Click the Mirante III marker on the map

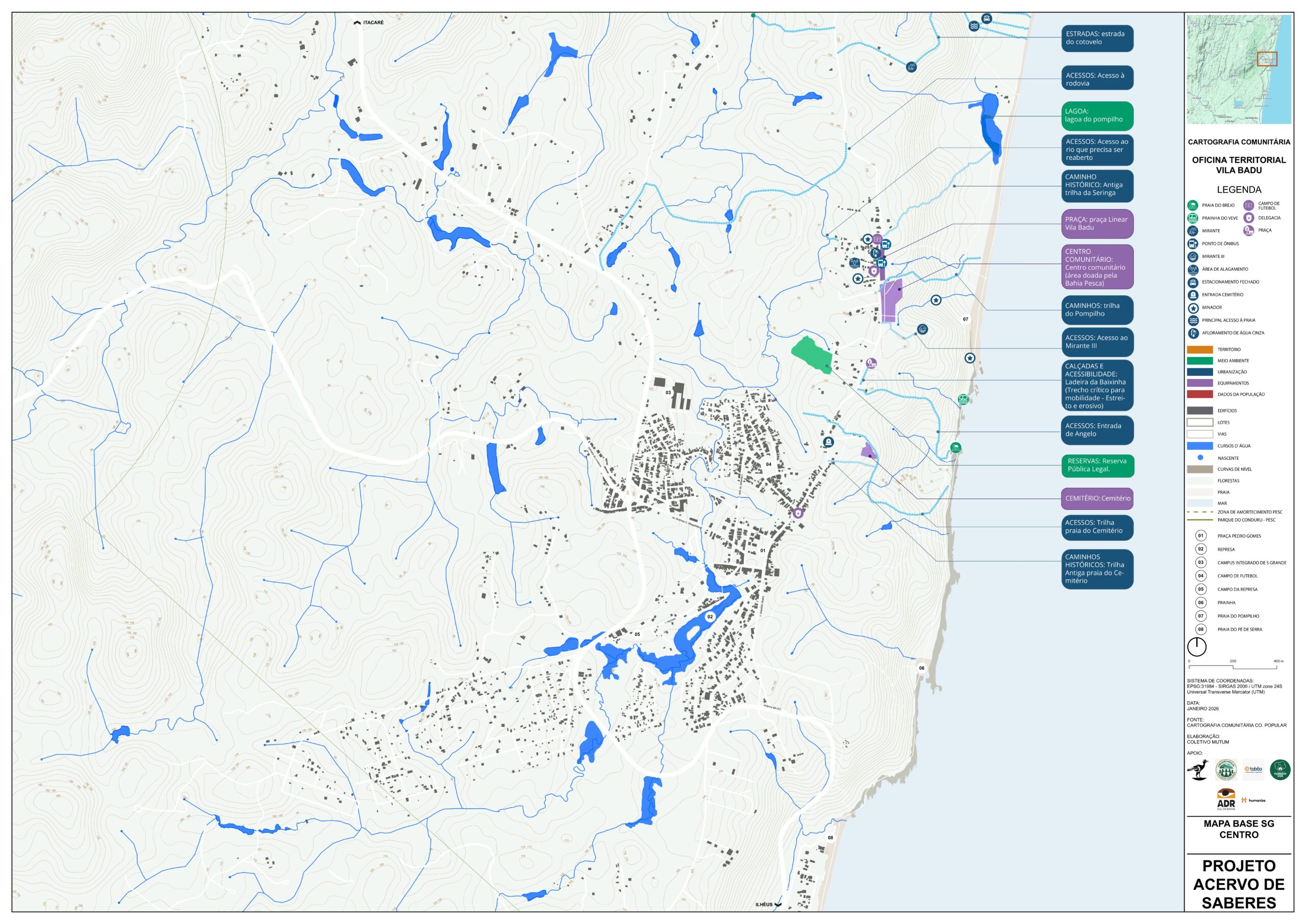click(x=922, y=329)
